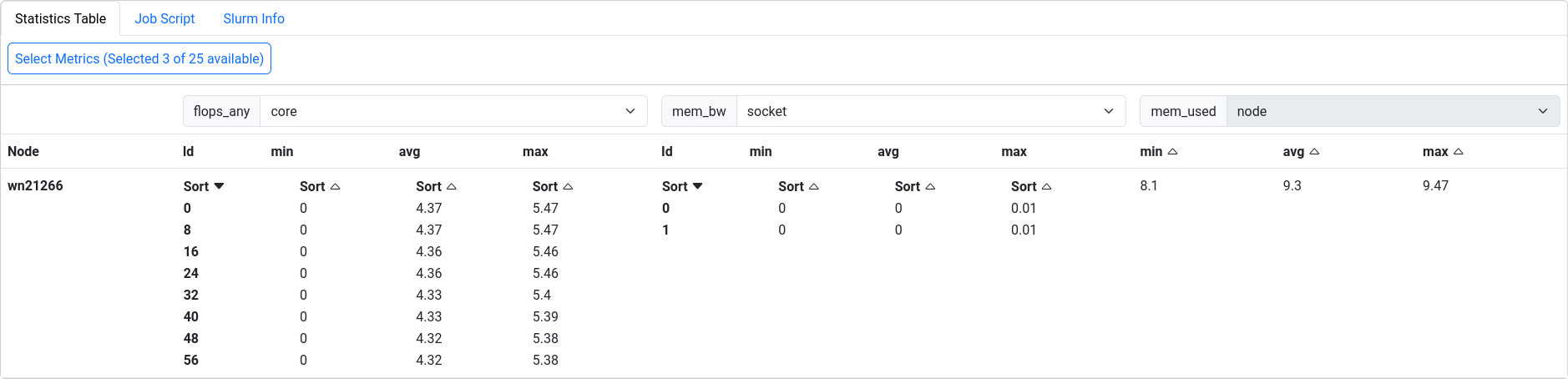Viewport: 1568px width, 379px height.
Task: Select the Statistics Table tab
Action: click(x=61, y=18)
